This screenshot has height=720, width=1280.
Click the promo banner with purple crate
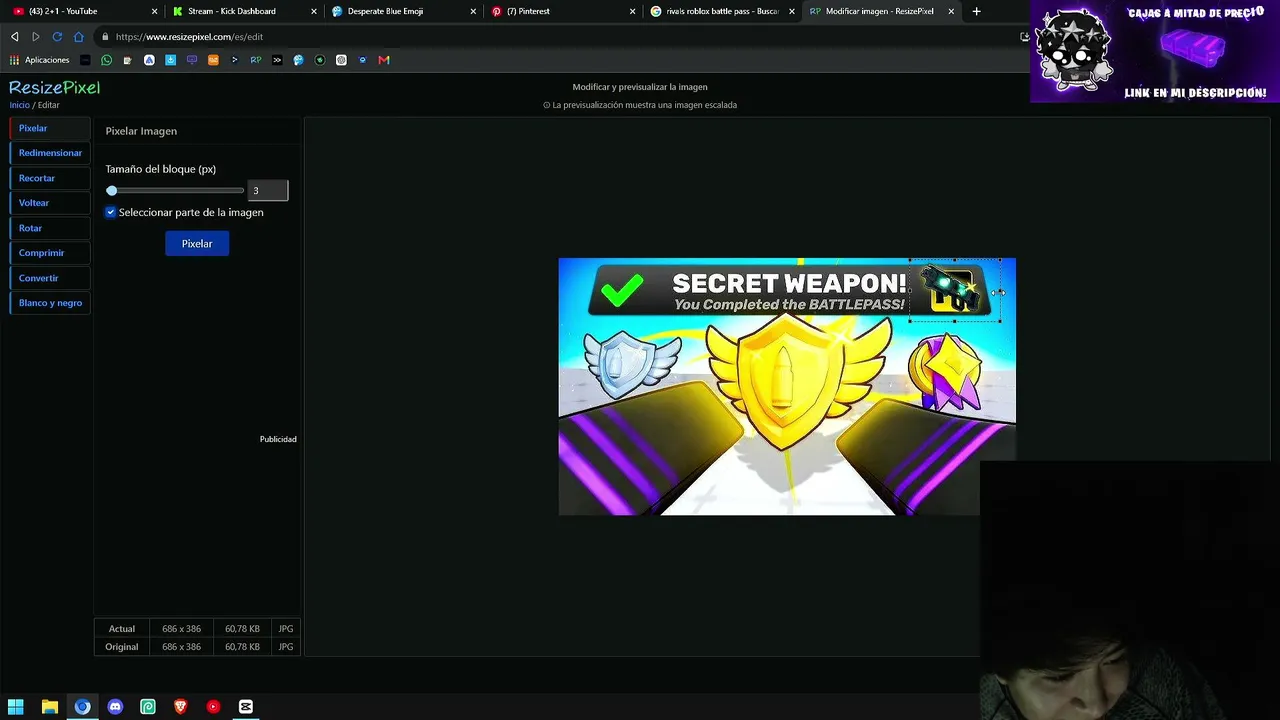pyautogui.click(x=1155, y=51)
